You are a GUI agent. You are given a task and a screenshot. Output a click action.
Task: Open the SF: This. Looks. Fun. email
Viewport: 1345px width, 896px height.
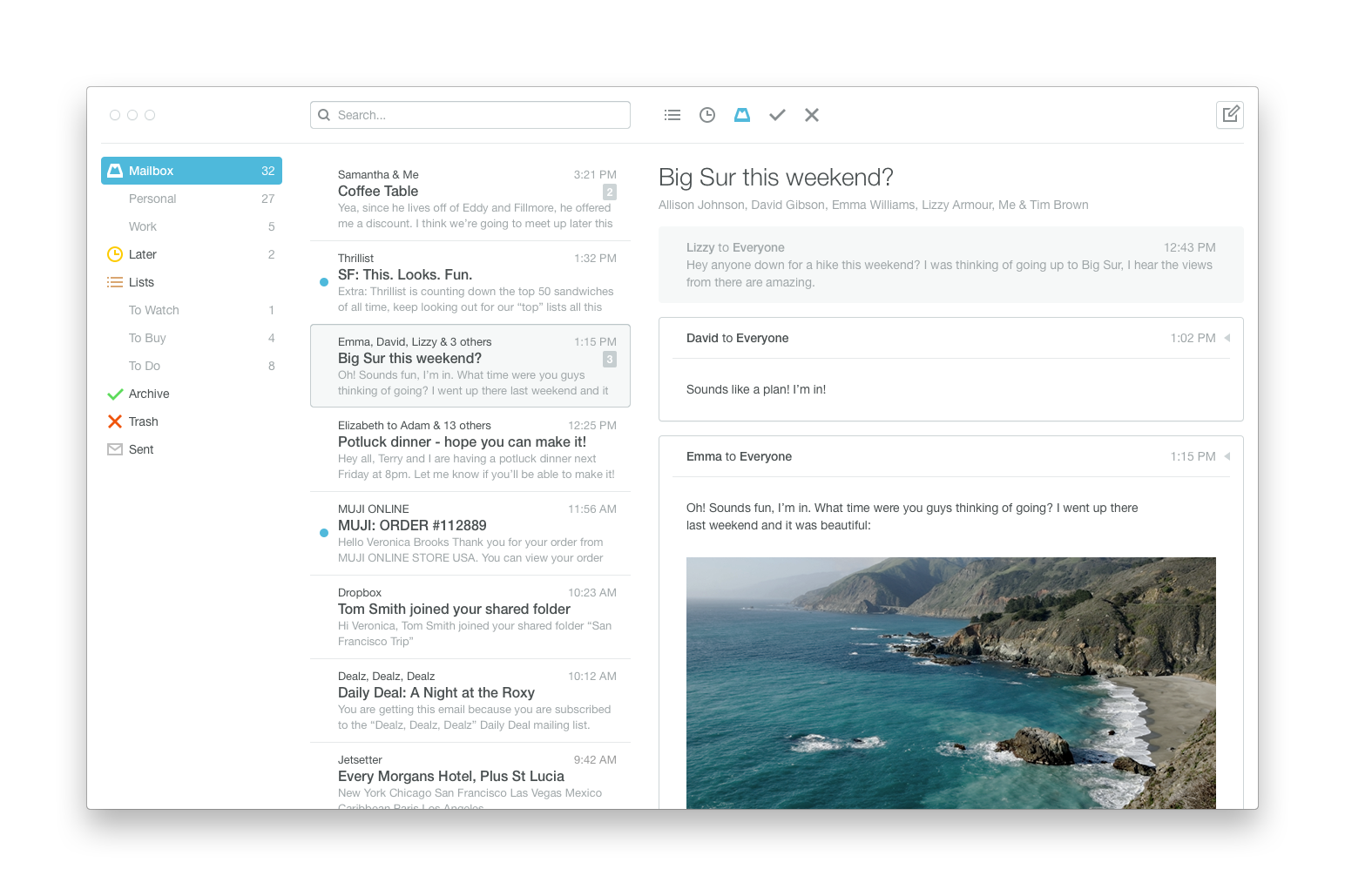470,282
